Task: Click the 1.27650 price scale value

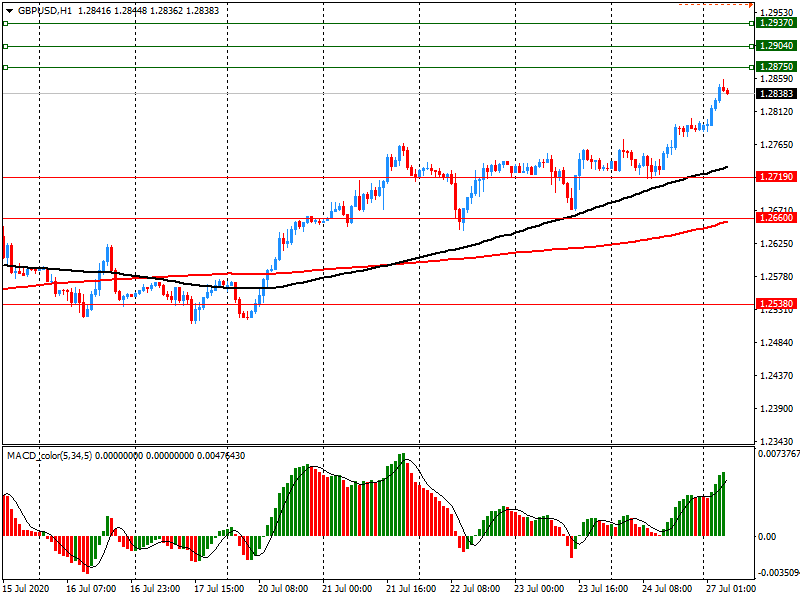Action: [777, 145]
